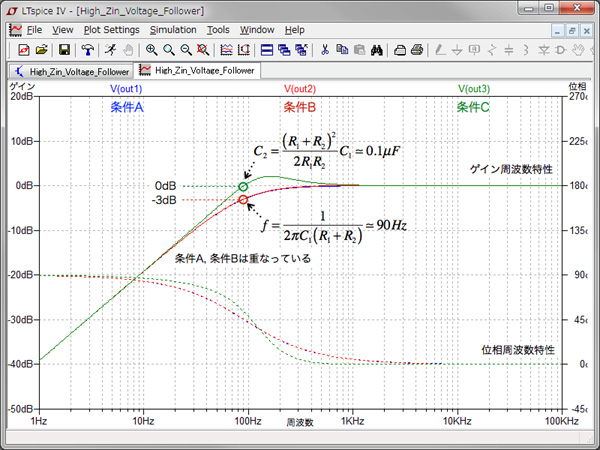Open the Control Panel hammer icon
This screenshot has height=450, width=600.
pos(88,49)
